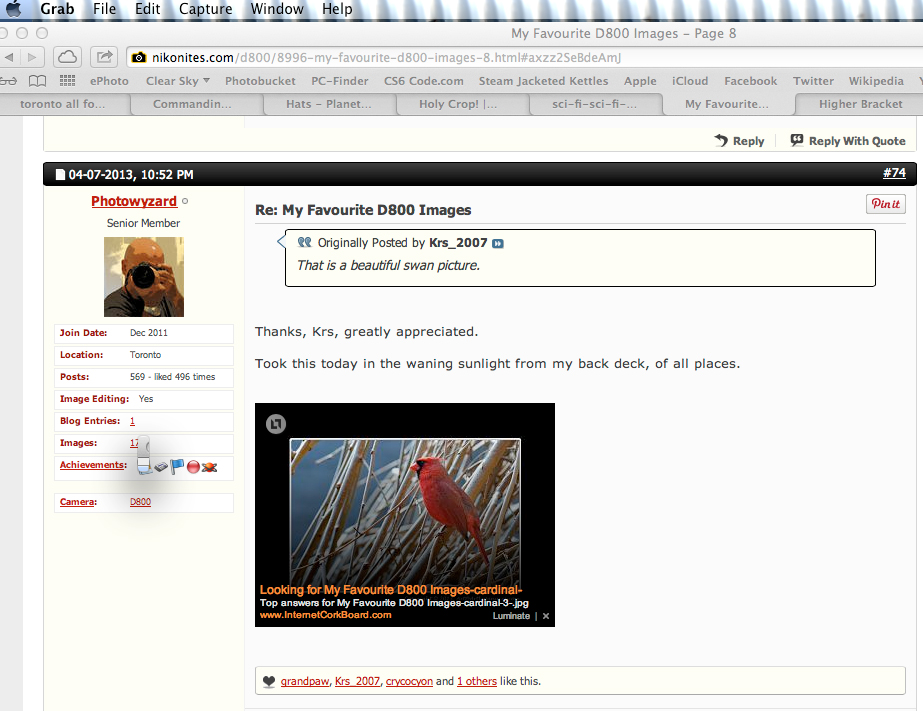Image resolution: width=923 pixels, height=711 pixels.
Task: Click Reply With Quote button
Action: 848,141
